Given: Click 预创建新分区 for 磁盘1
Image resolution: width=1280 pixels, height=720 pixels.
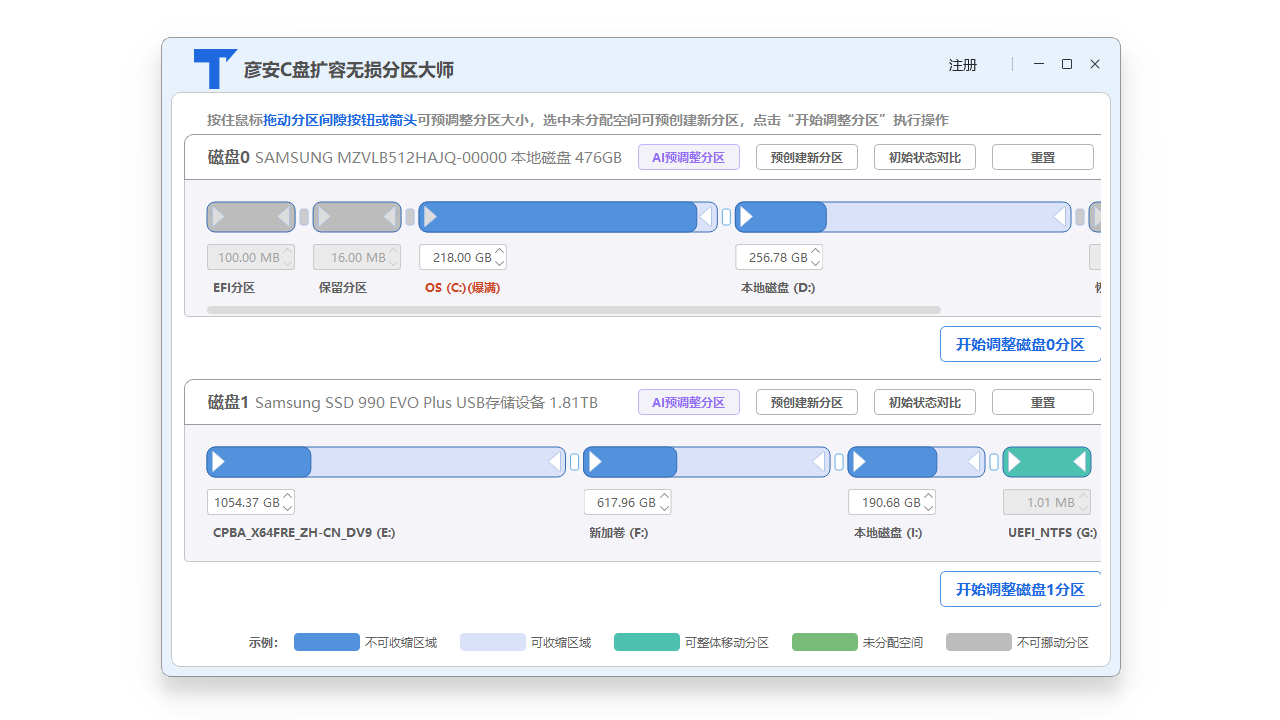Looking at the screenshot, I should (x=807, y=402).
